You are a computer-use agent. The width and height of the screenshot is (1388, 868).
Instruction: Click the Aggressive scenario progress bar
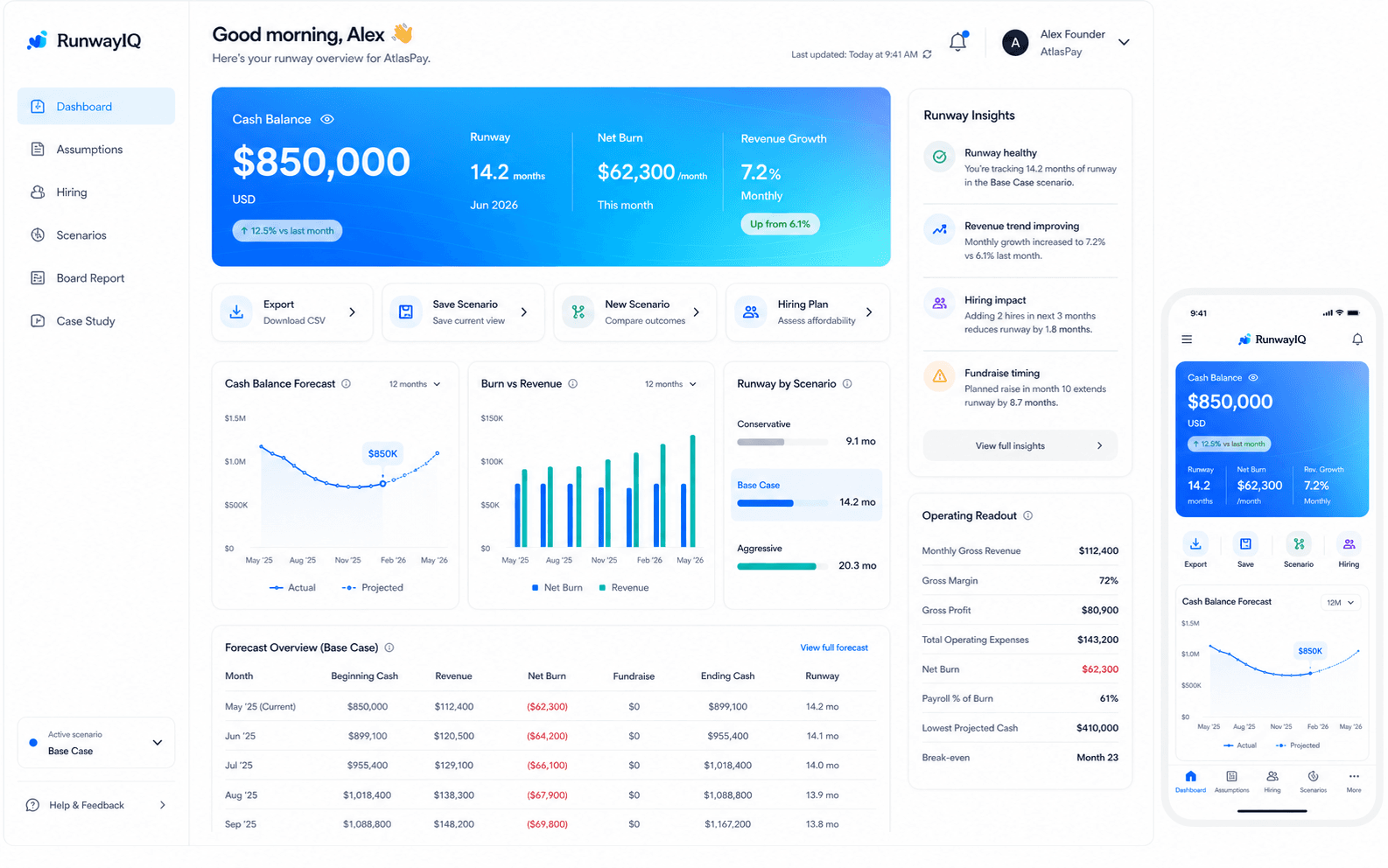[x=782, y=566]
